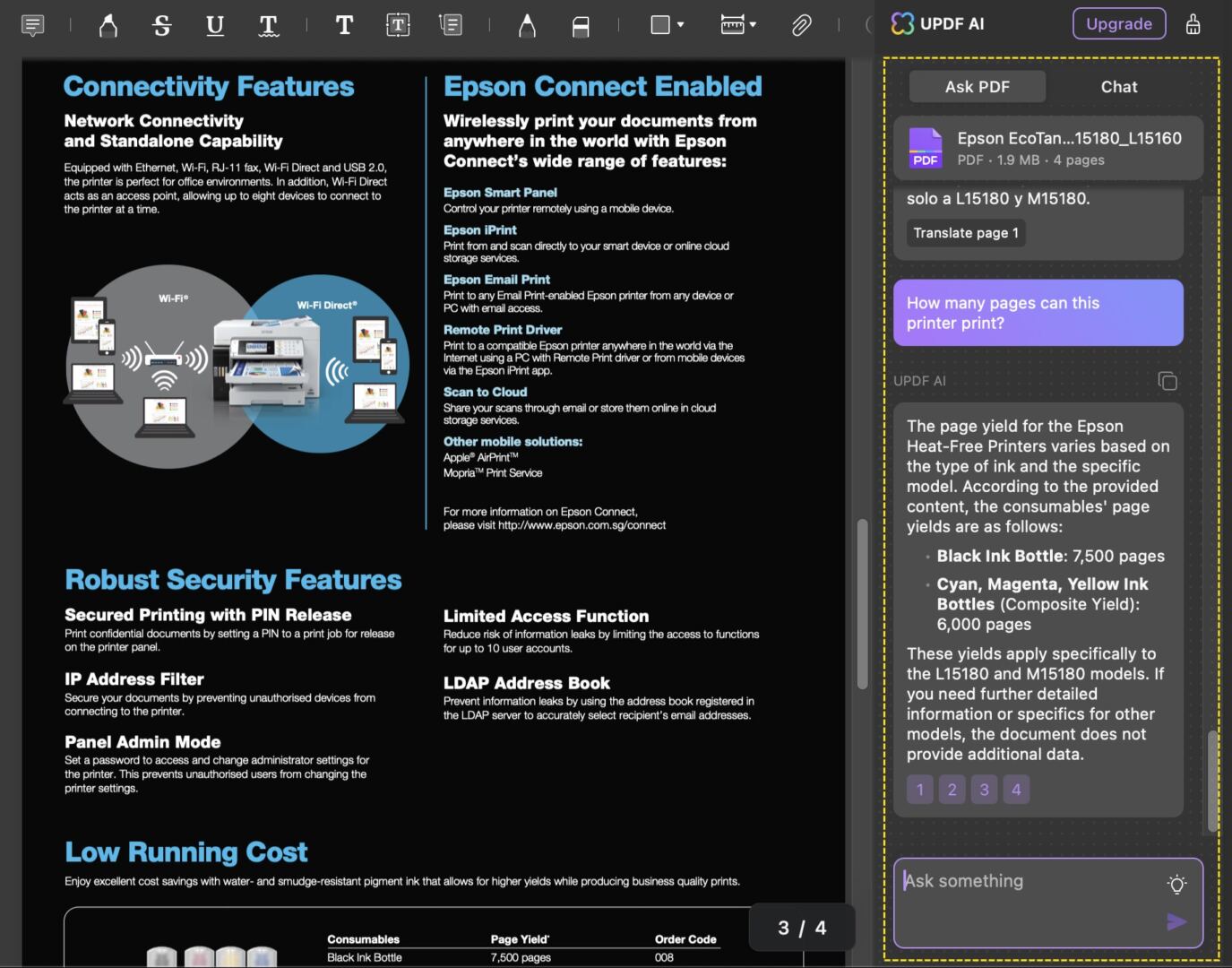The width and height of the screenshot is (1232, 968).
Task: Choose the underline annotation tool
Action: (215, 25)
